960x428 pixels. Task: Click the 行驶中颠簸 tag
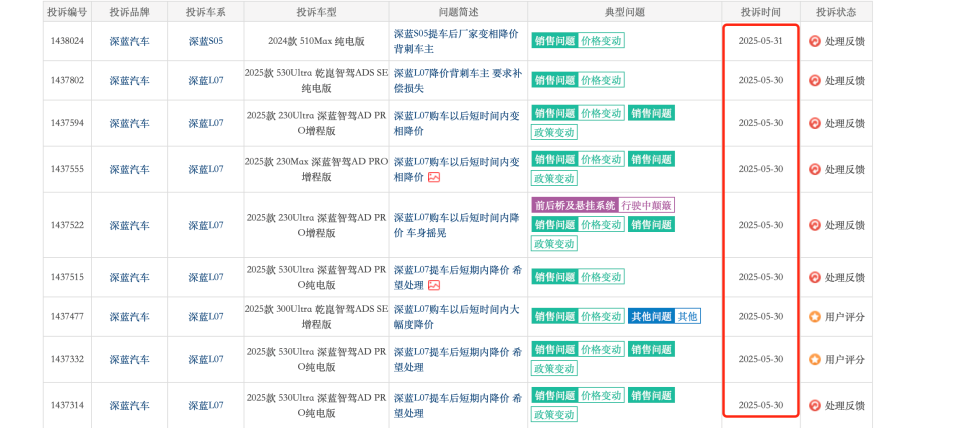click(647, 205)
